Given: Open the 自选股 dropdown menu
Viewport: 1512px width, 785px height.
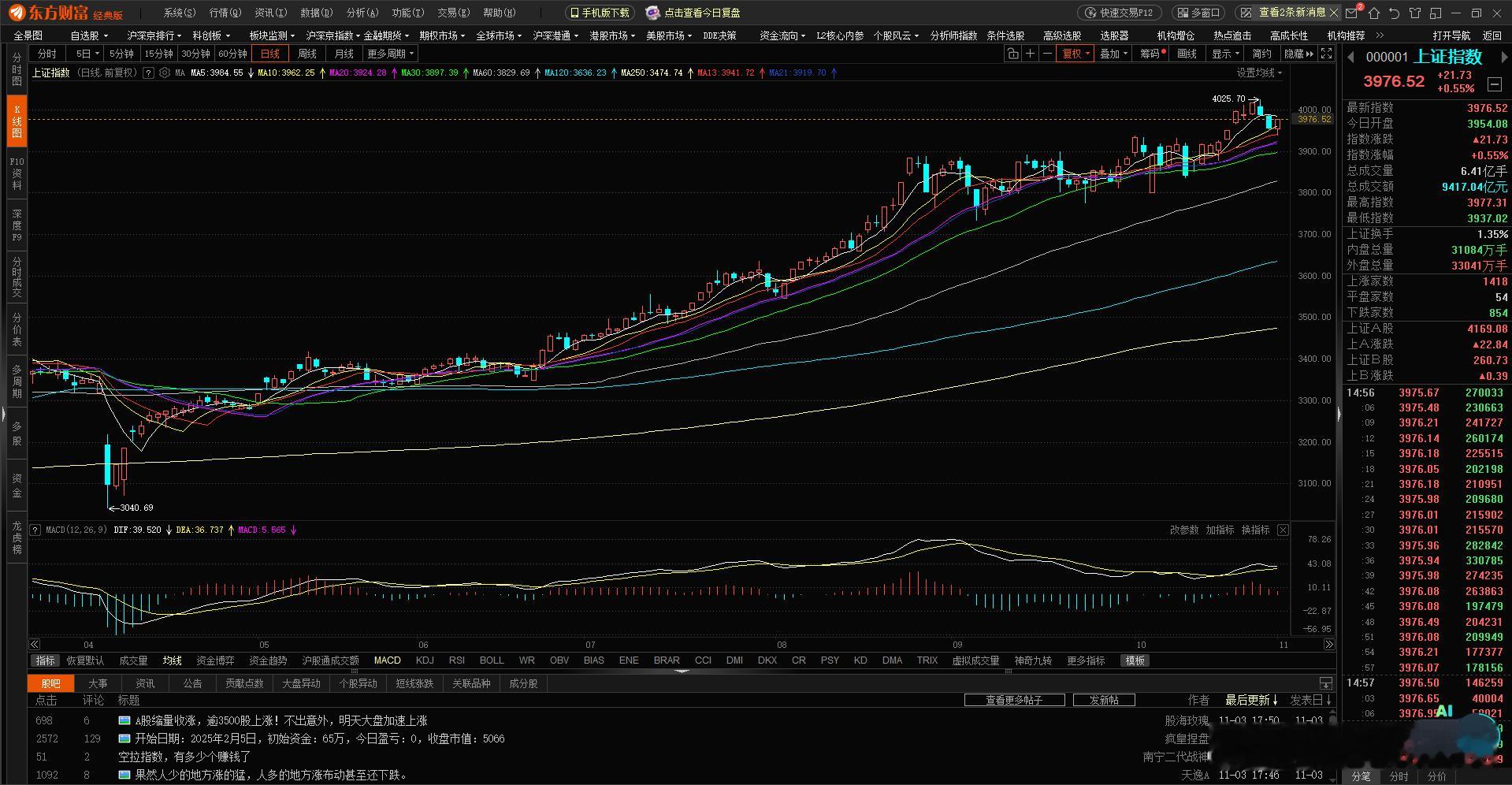Looking at the screenshot, I should point(88,35).
